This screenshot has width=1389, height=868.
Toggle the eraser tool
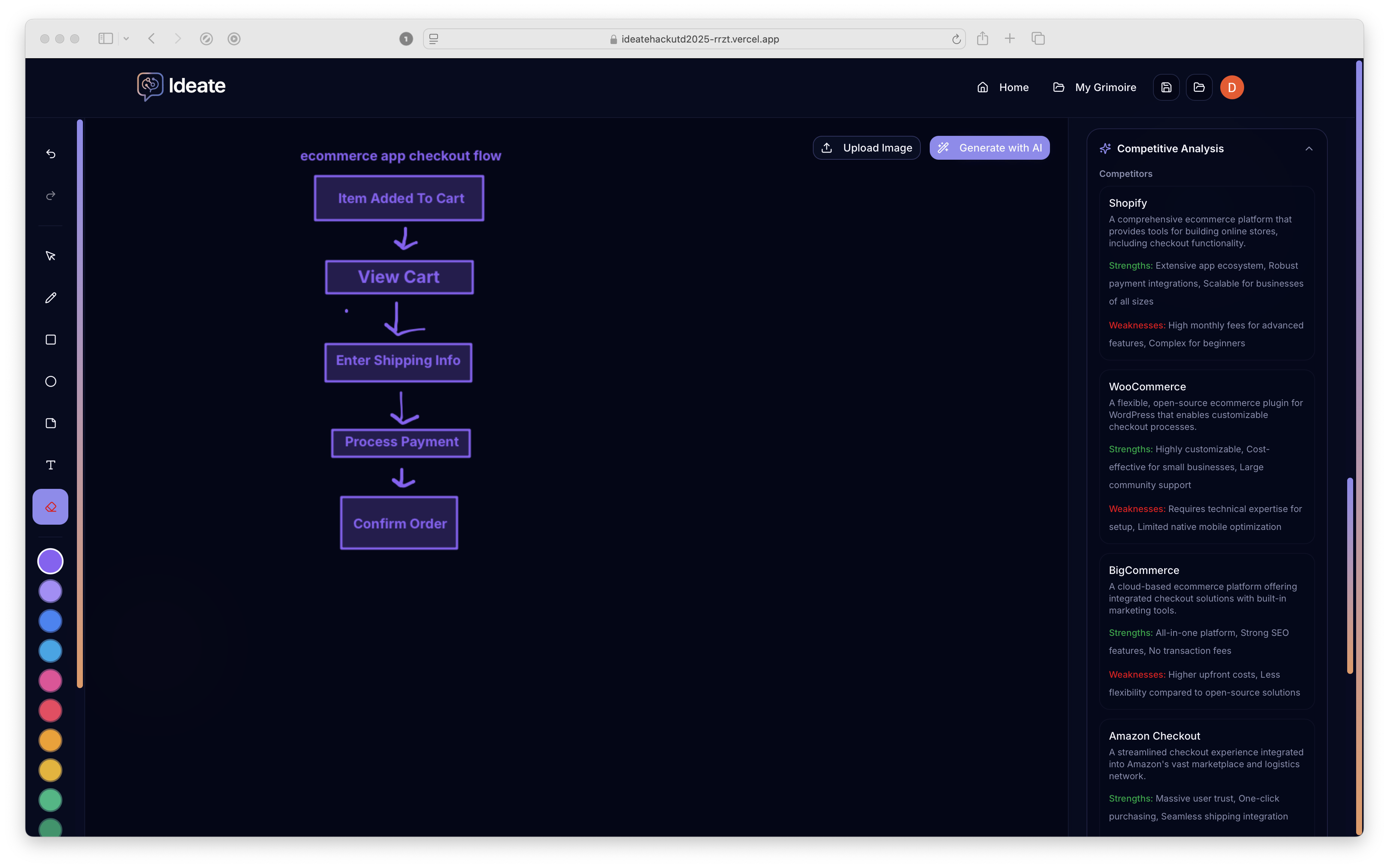(50, 507)
